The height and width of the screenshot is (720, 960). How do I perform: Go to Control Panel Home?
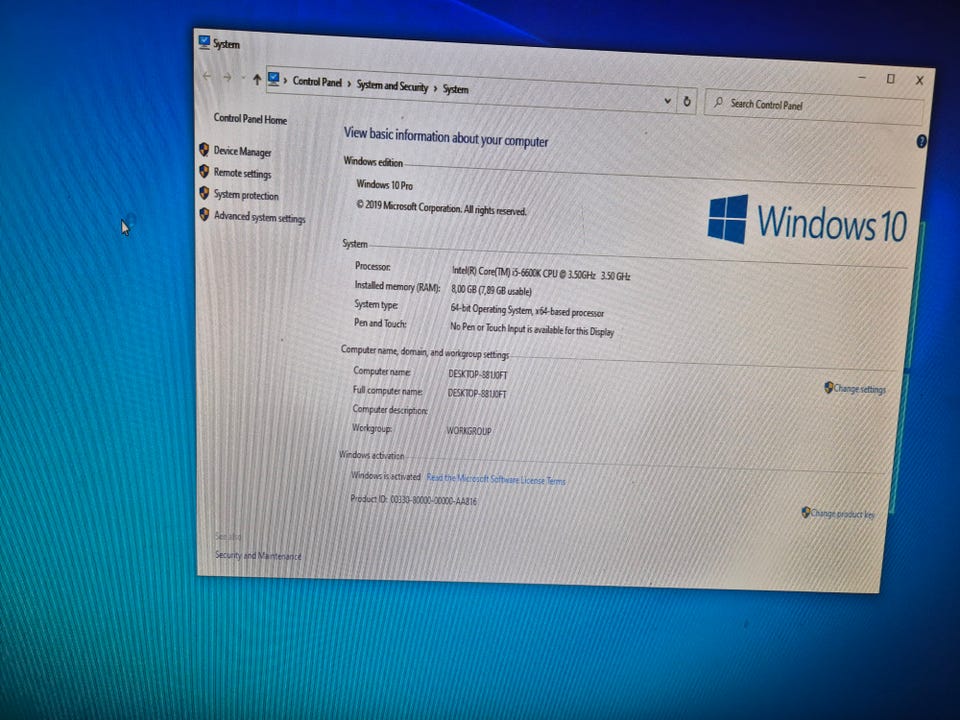(x=250, y=119)
